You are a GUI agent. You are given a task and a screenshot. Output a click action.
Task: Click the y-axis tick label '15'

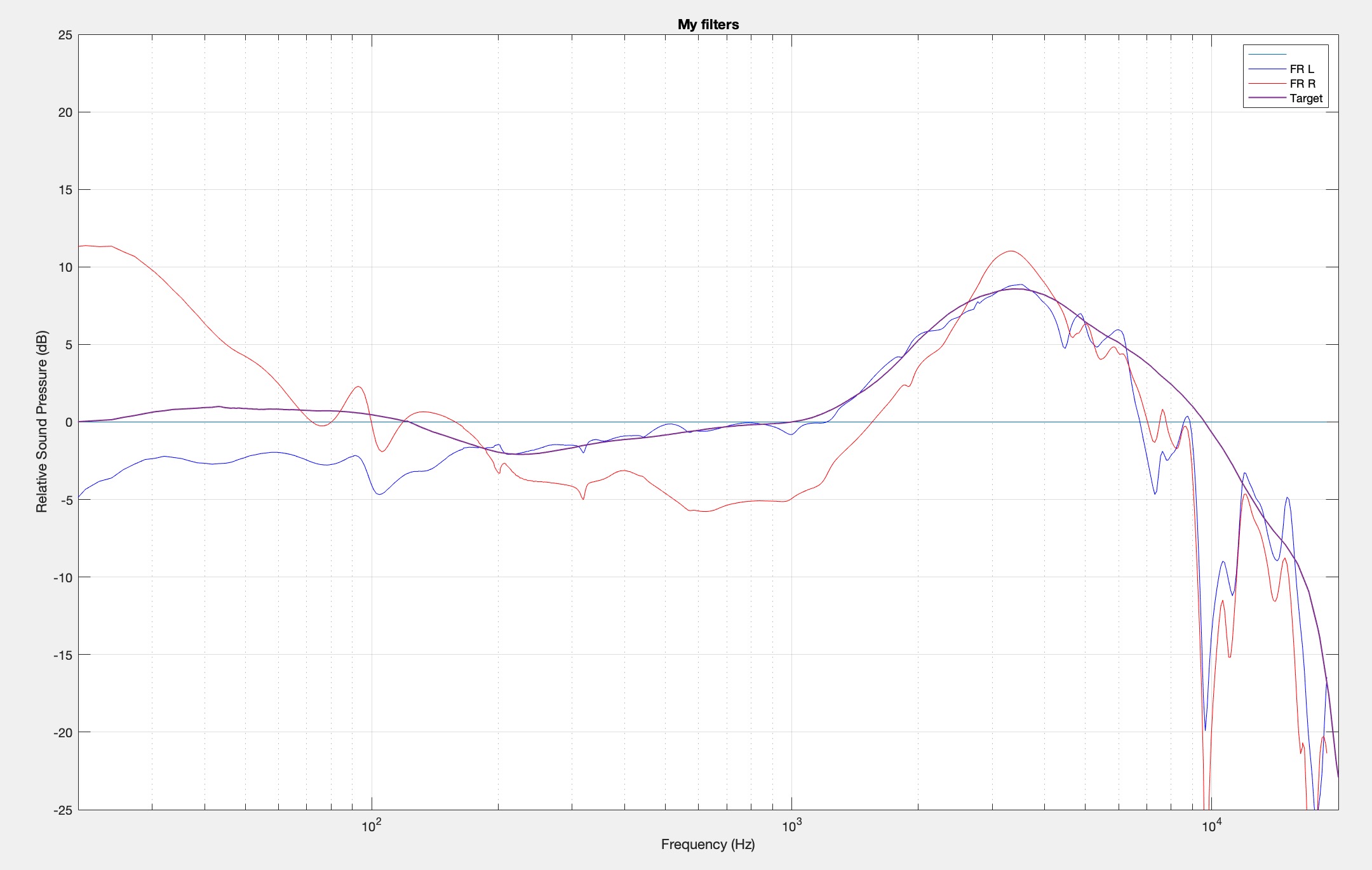point(65,190)
